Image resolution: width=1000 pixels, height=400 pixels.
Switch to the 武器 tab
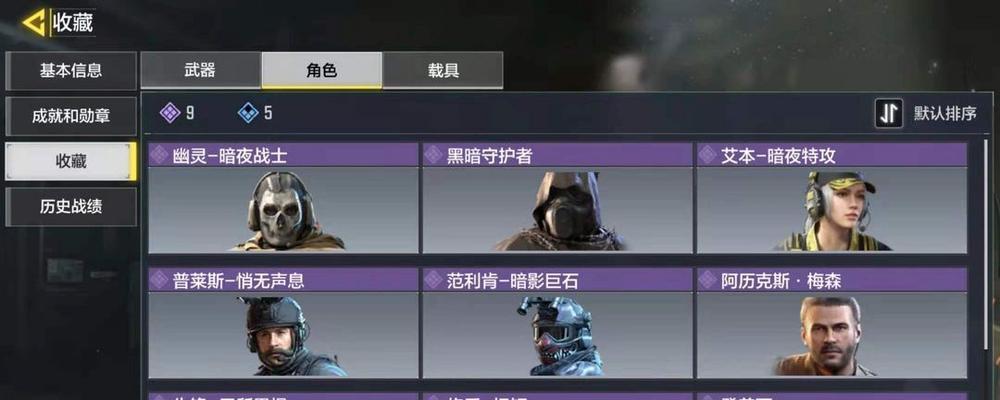200,70
